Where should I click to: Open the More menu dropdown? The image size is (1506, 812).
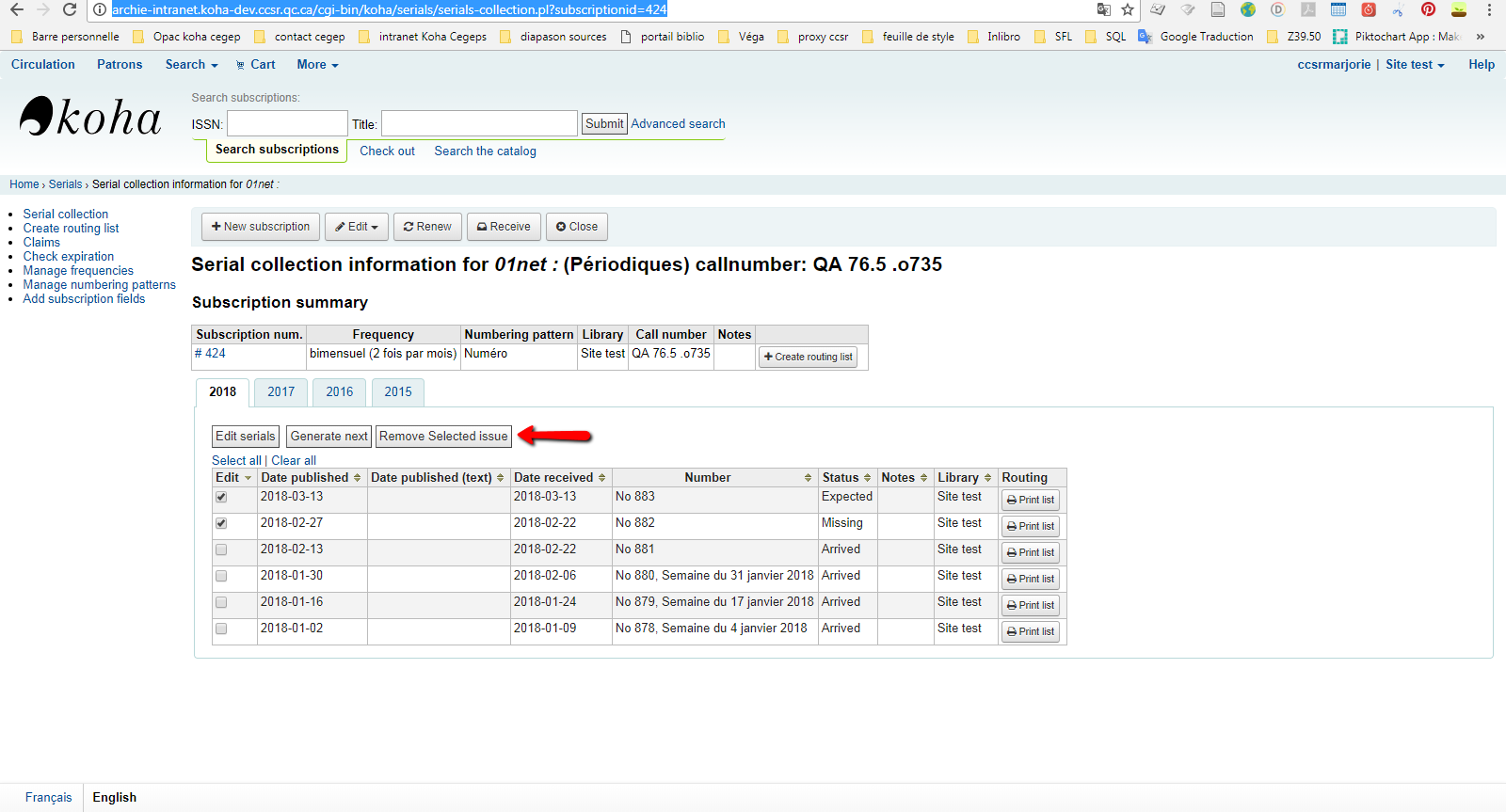click(x=317, y=65)
